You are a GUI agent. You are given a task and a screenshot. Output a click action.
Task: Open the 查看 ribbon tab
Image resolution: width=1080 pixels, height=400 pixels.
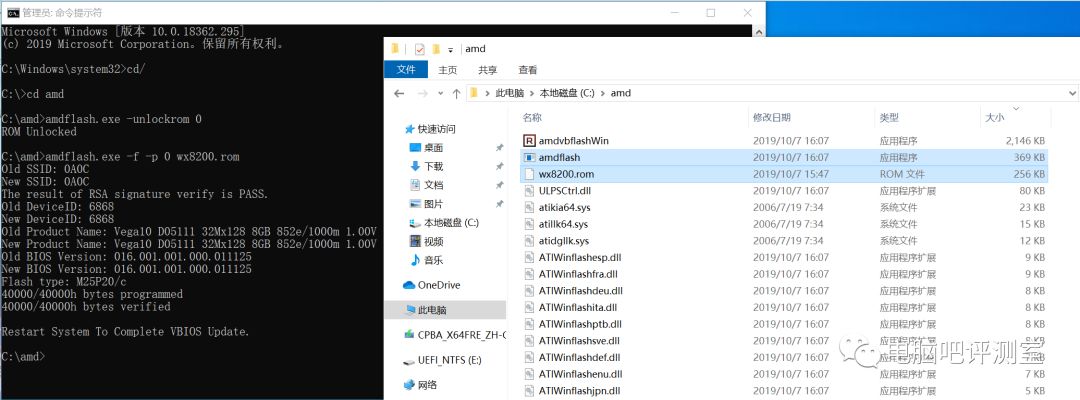528,70
